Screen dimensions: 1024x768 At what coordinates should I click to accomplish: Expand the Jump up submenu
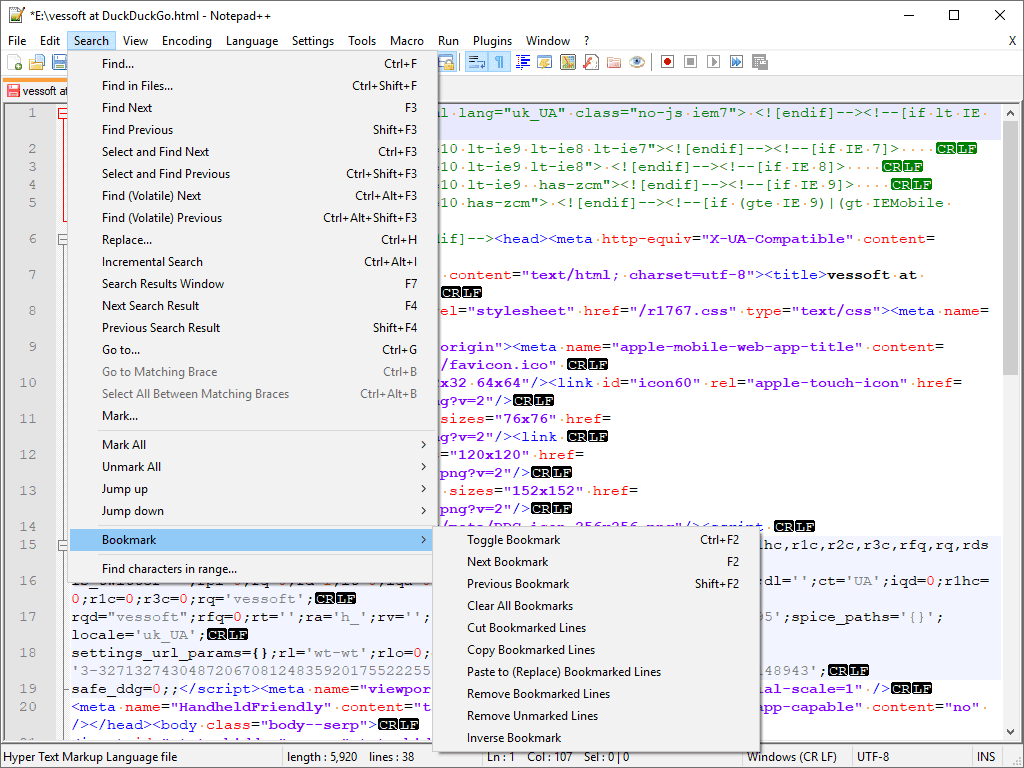[x=250, y=489]
